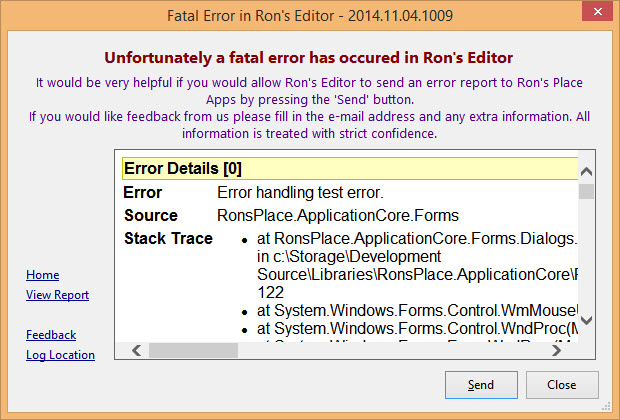The width and height of the screenshot is (620, 420).
Task: Click the 'Unfortunately a fatal error has occured' heading
Action: pyautogui.click(x=308, y=58)
